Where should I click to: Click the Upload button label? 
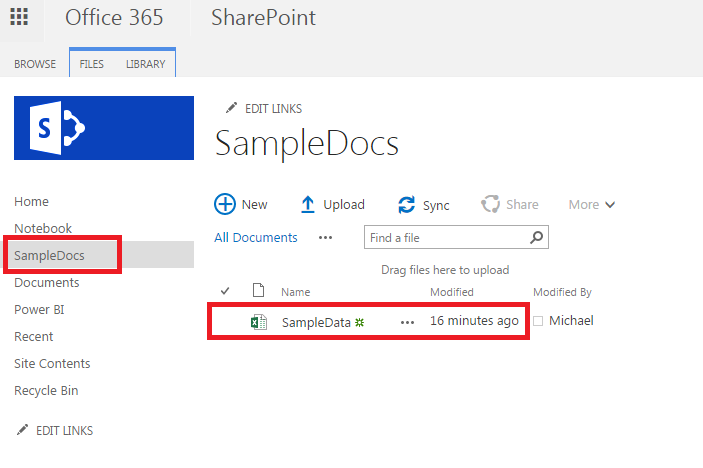tap(344, 204)
